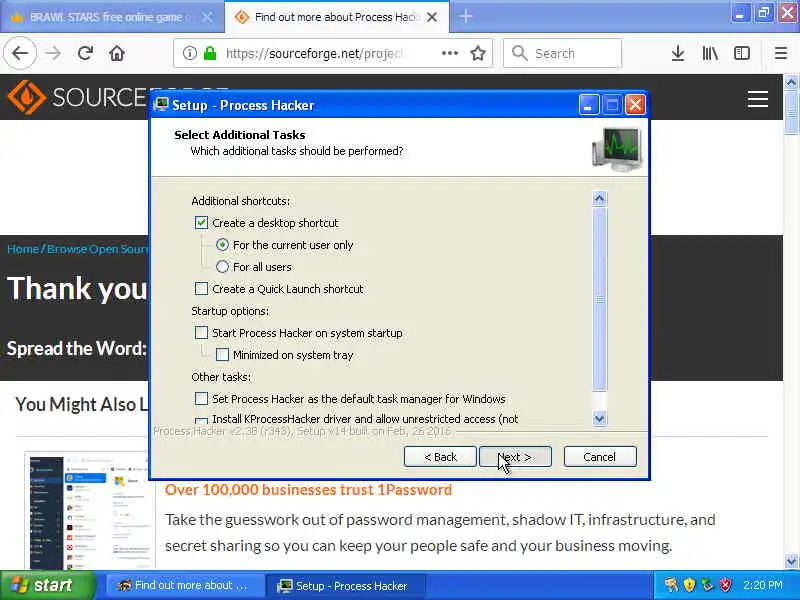Switch to Setup - Process Hacker taskbar item
Image resolution: width=800 pixels, height=600 pixels.
coord(345,585)
